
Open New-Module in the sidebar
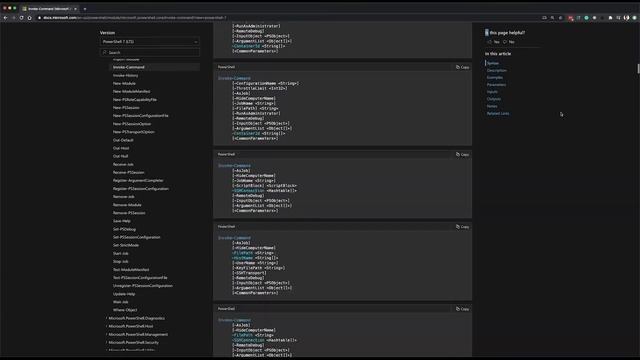point(124,83)
